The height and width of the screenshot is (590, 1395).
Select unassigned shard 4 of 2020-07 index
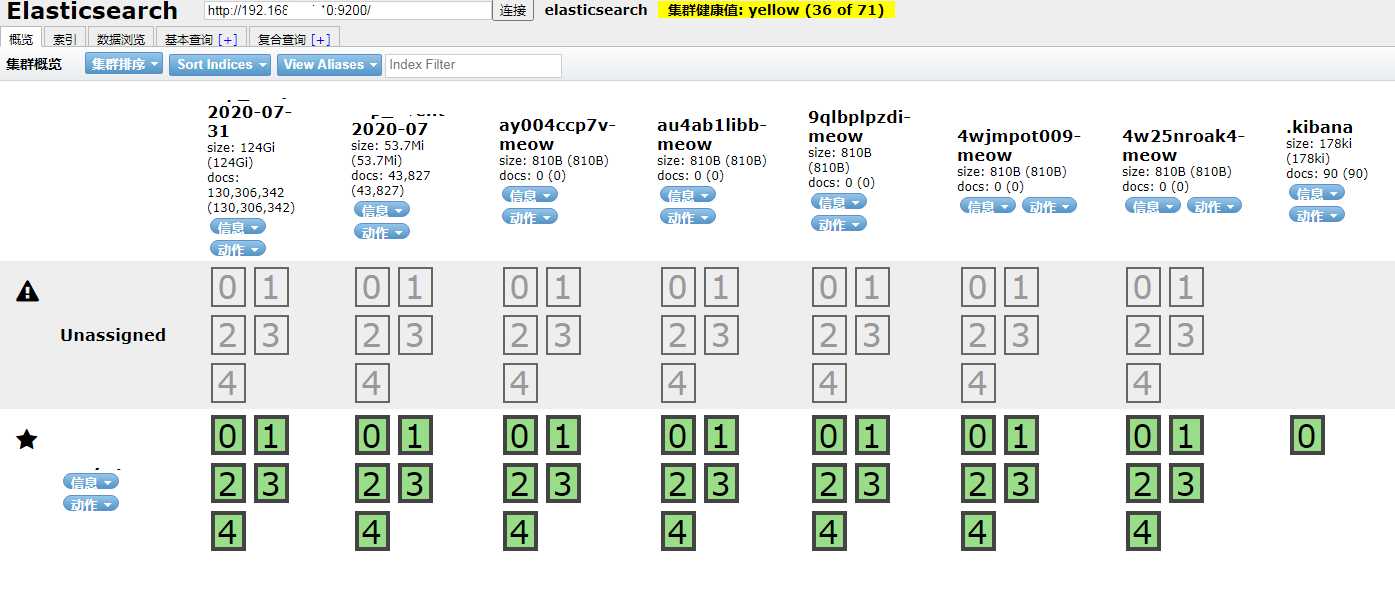(372, 384)
